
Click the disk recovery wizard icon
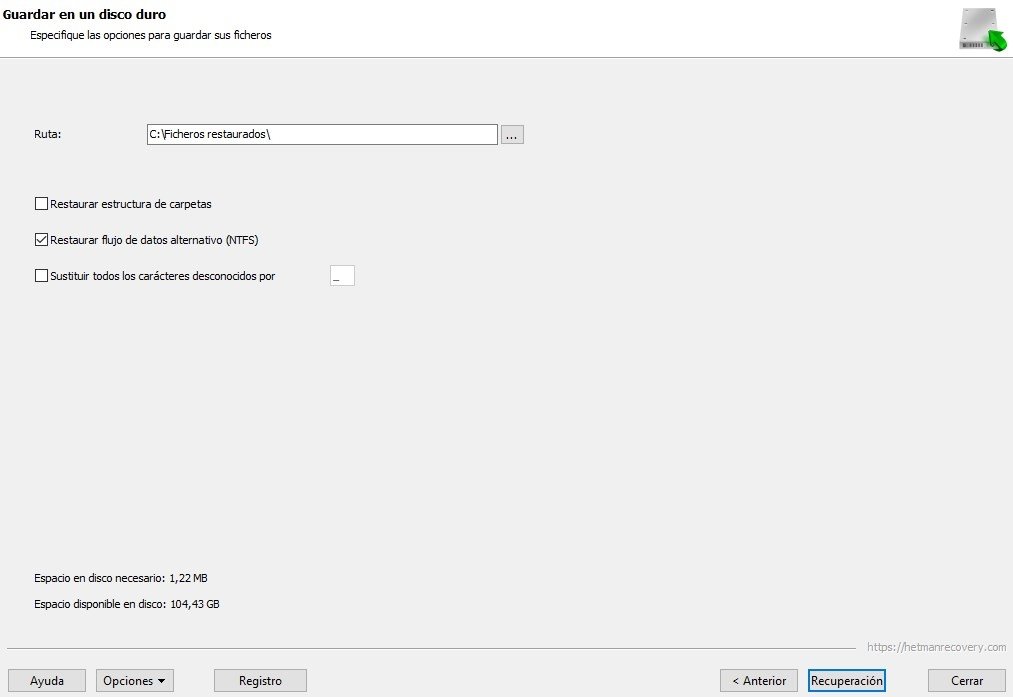tap(983, 29)
